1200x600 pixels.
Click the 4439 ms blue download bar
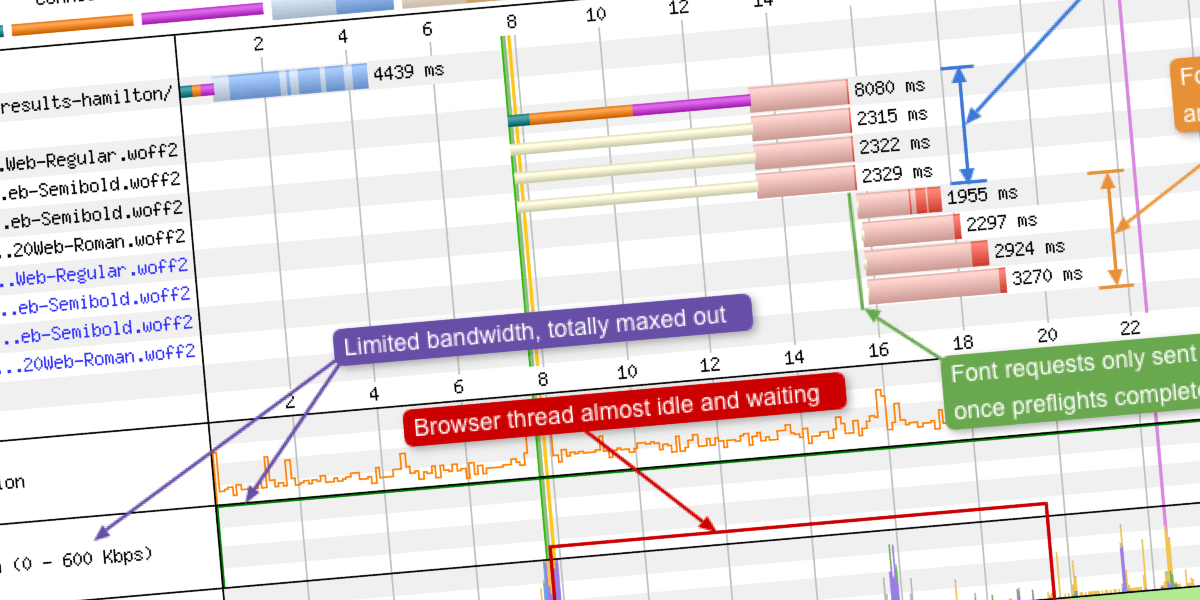click(x=290, y=82)
